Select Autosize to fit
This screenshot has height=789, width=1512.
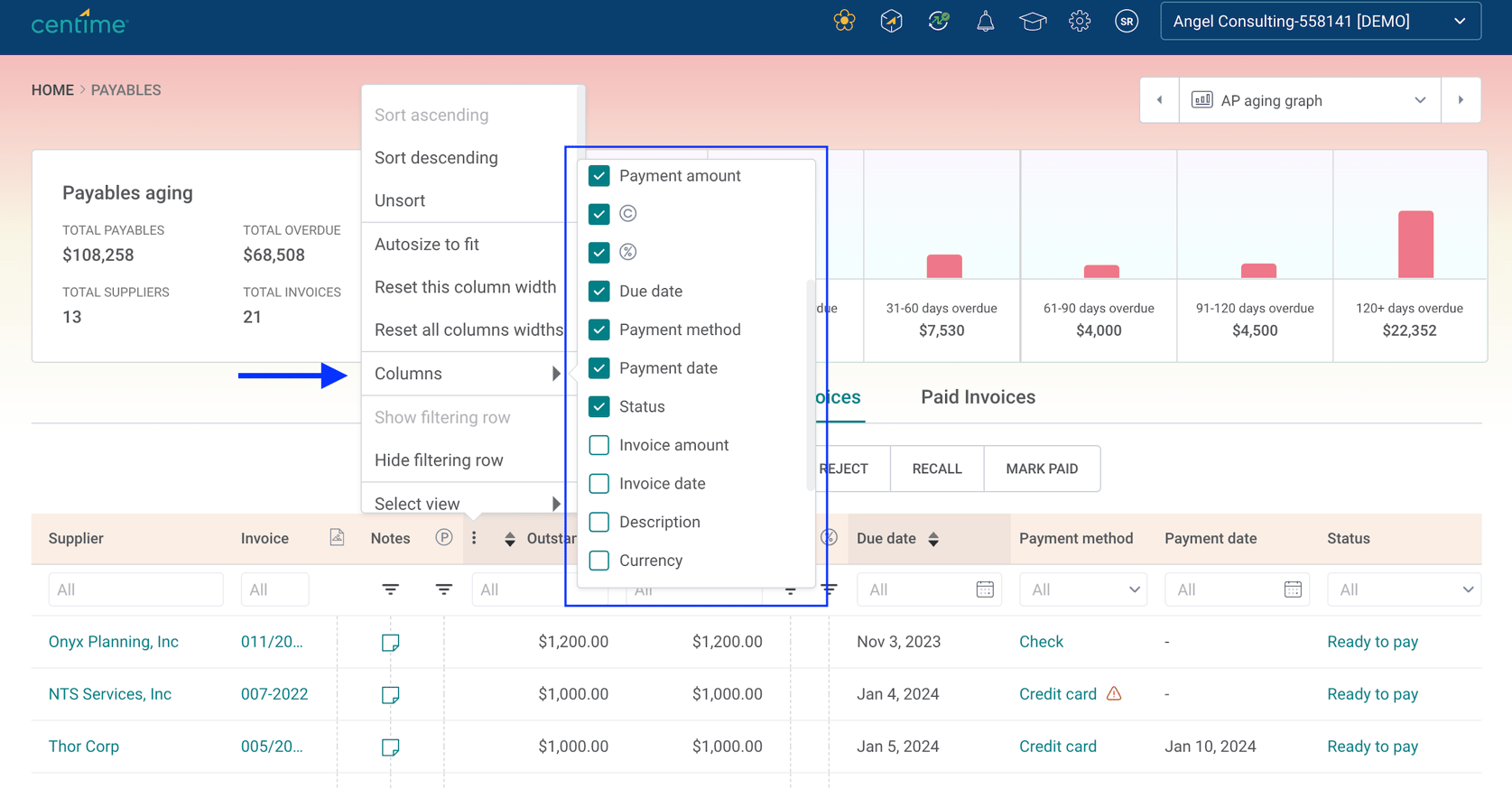(427, 245)
